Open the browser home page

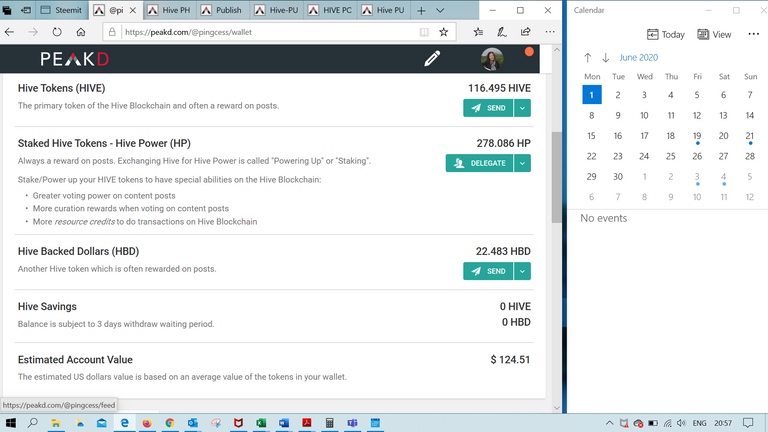(x=81, y=32)
